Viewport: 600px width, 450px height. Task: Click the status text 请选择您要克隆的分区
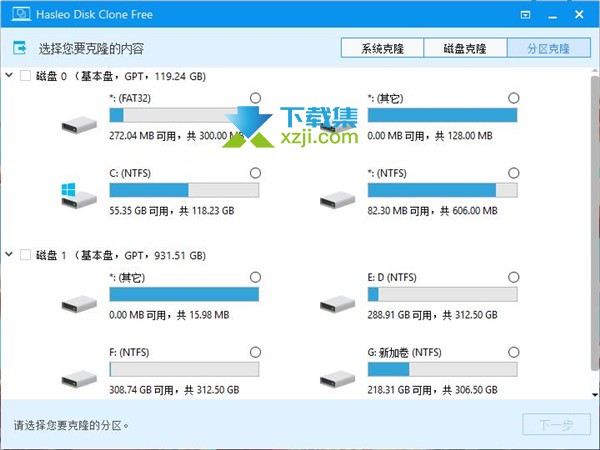(x=71, y=425)
